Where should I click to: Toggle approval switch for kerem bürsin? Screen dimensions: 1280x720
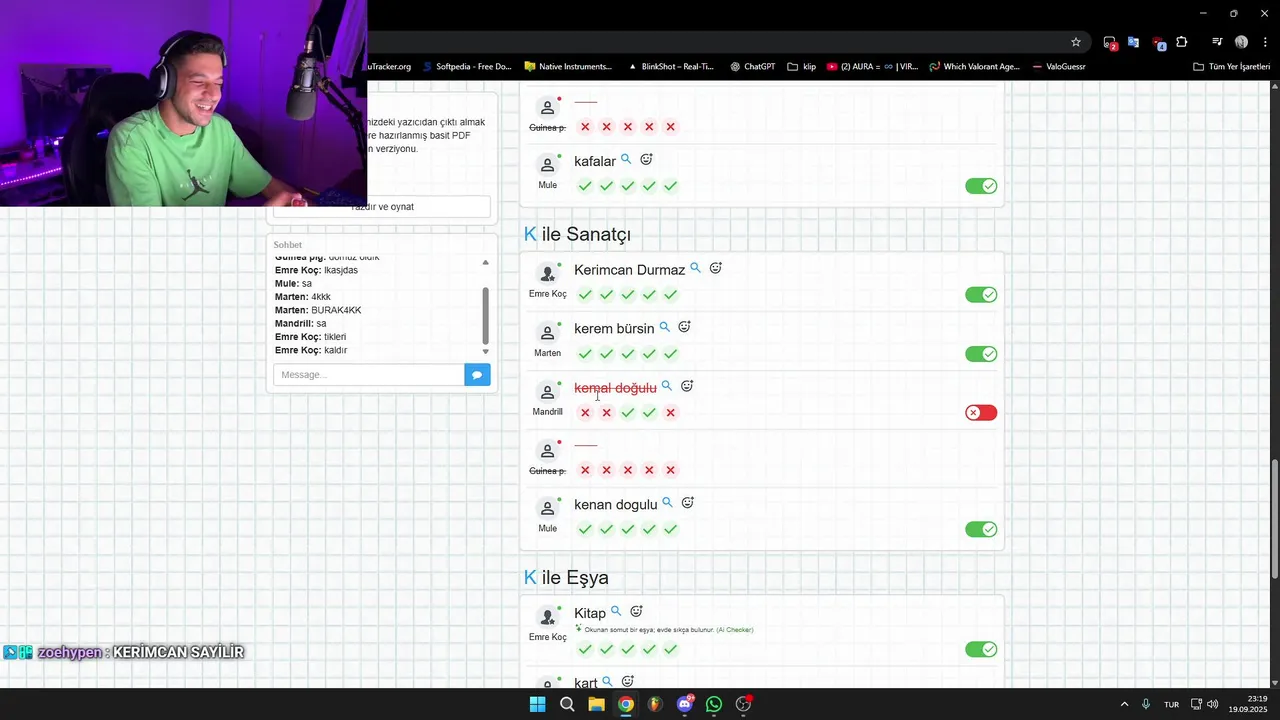981,354
